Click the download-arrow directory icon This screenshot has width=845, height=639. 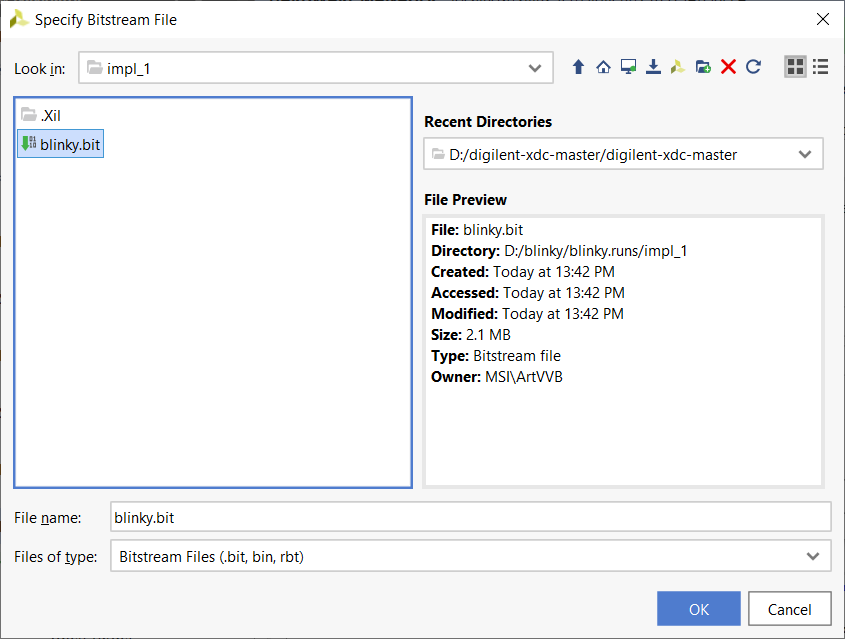coord(653,67)
